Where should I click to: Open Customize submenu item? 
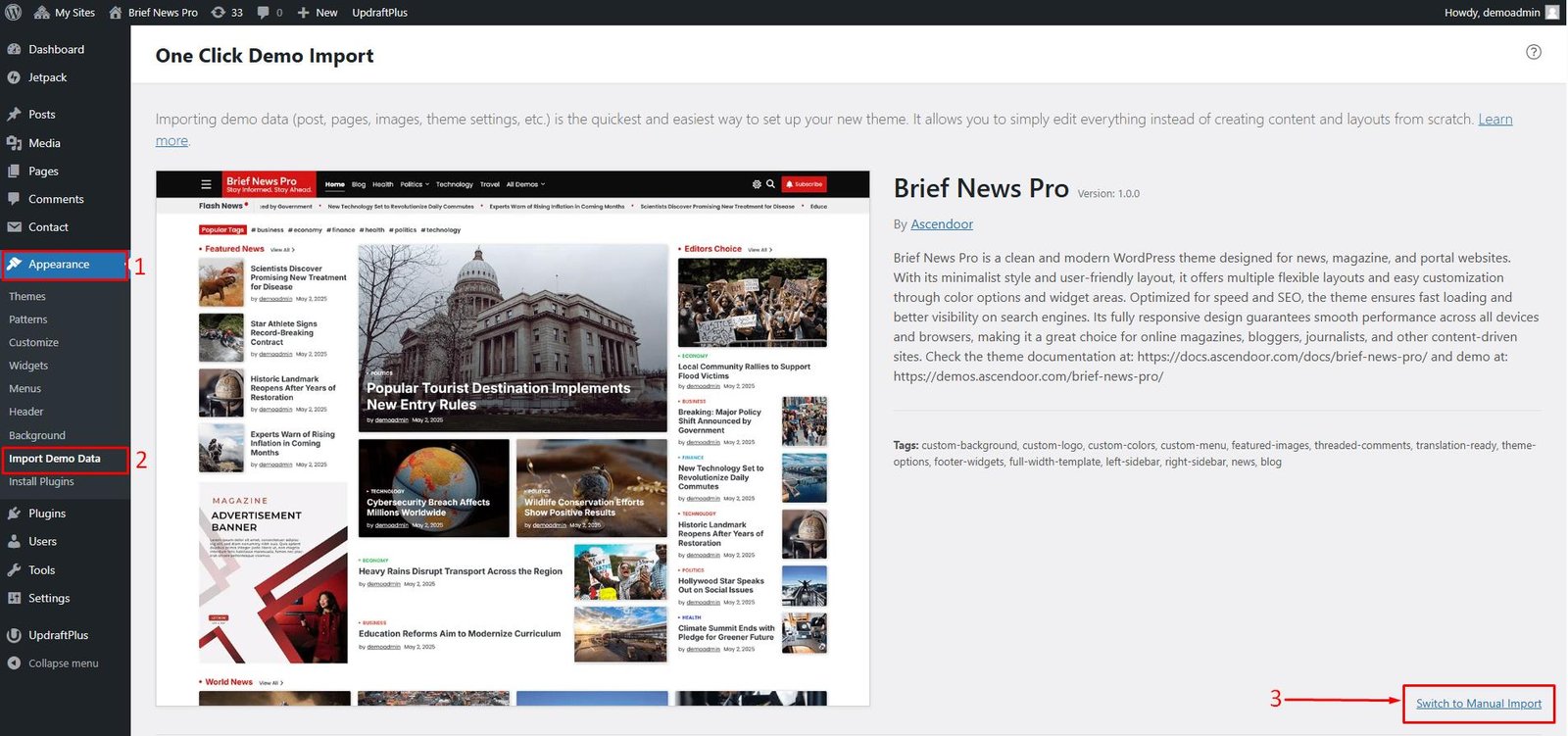[x=33, y=342]
